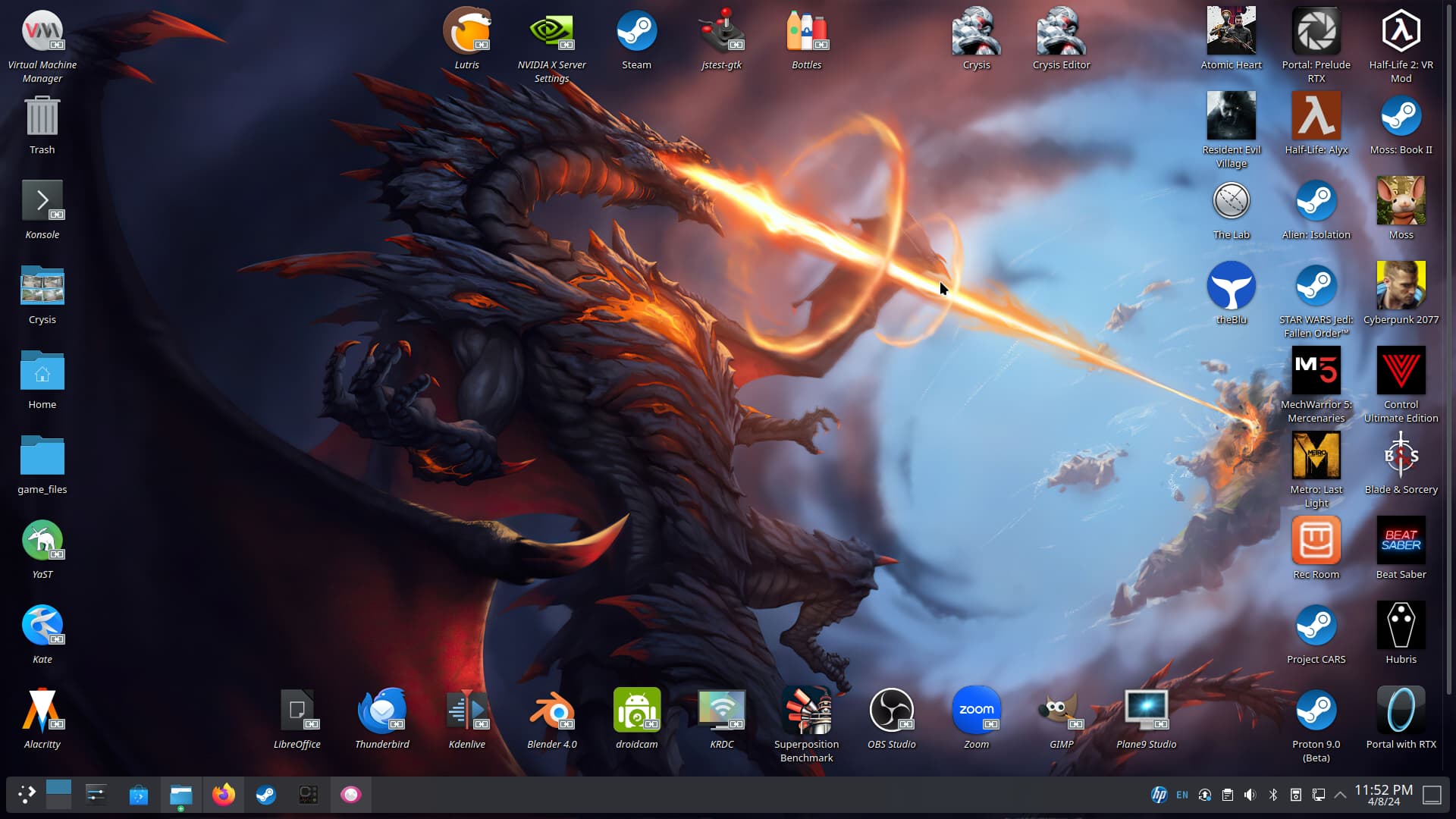The image size is (1456, 819).
Task: Click the EN keyboard layout indicator
Action: click(1181, 795)
